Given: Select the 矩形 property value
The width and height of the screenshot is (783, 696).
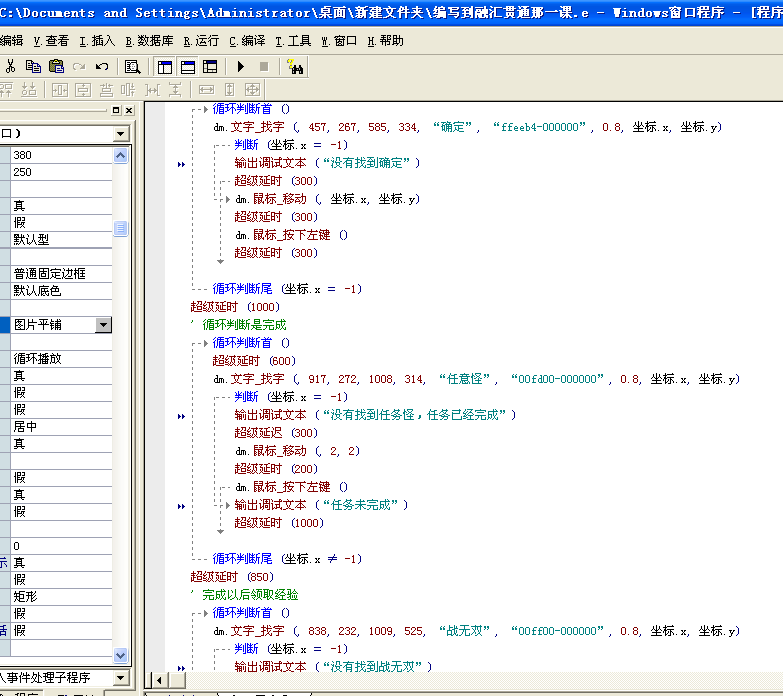Looking at the screenshot, I should 61,596.
